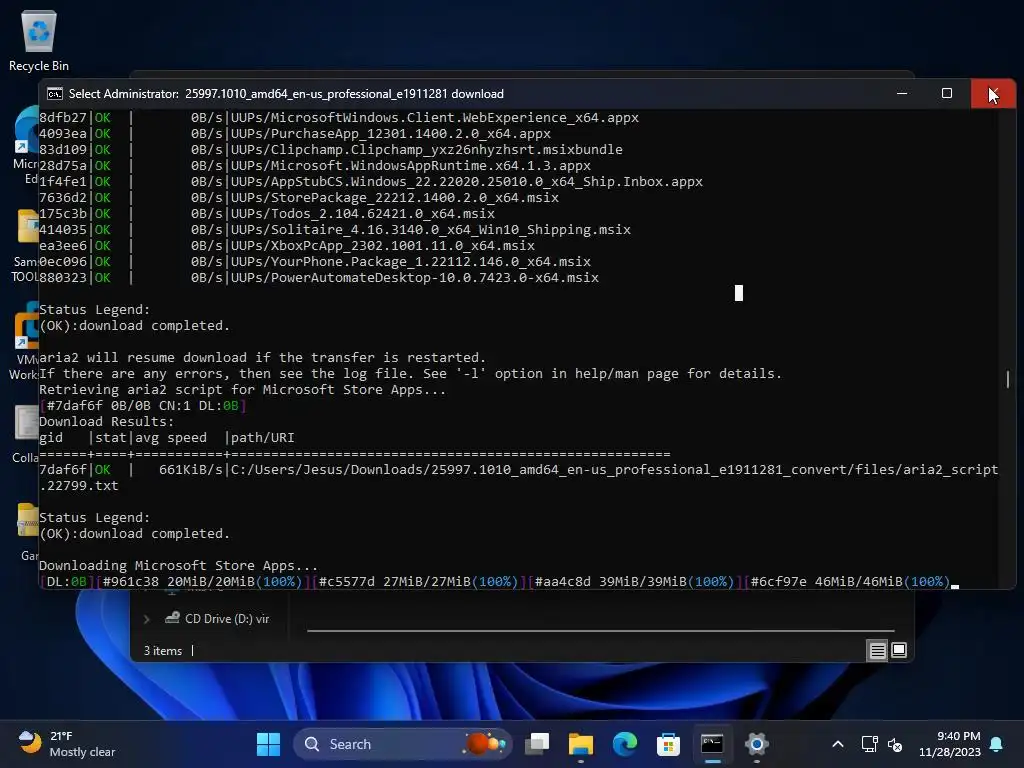
Task: Click the 'Download Results:' console line
Action: coord(106,422)
